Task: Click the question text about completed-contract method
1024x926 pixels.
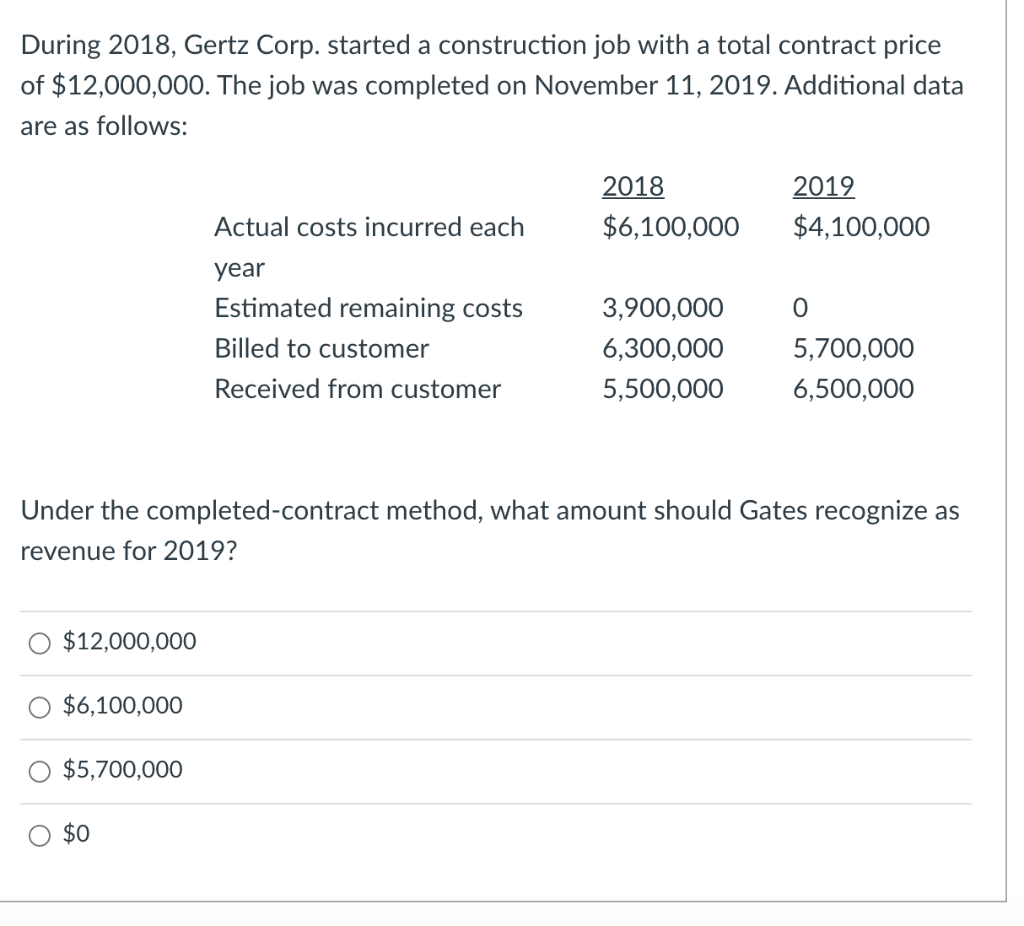Action: (489, 530)
